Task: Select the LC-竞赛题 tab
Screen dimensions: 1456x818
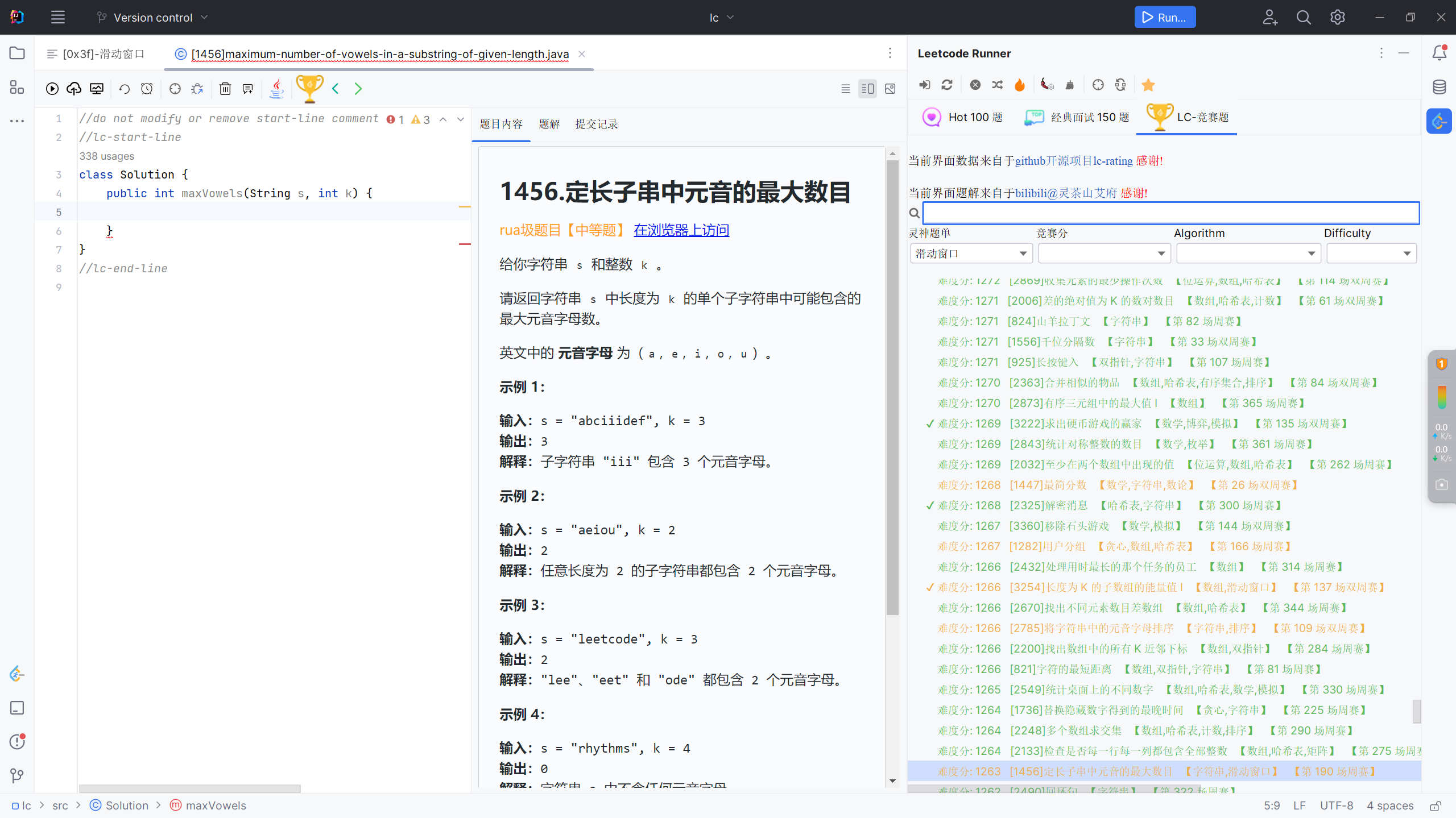Action: tap(1188, 117)
